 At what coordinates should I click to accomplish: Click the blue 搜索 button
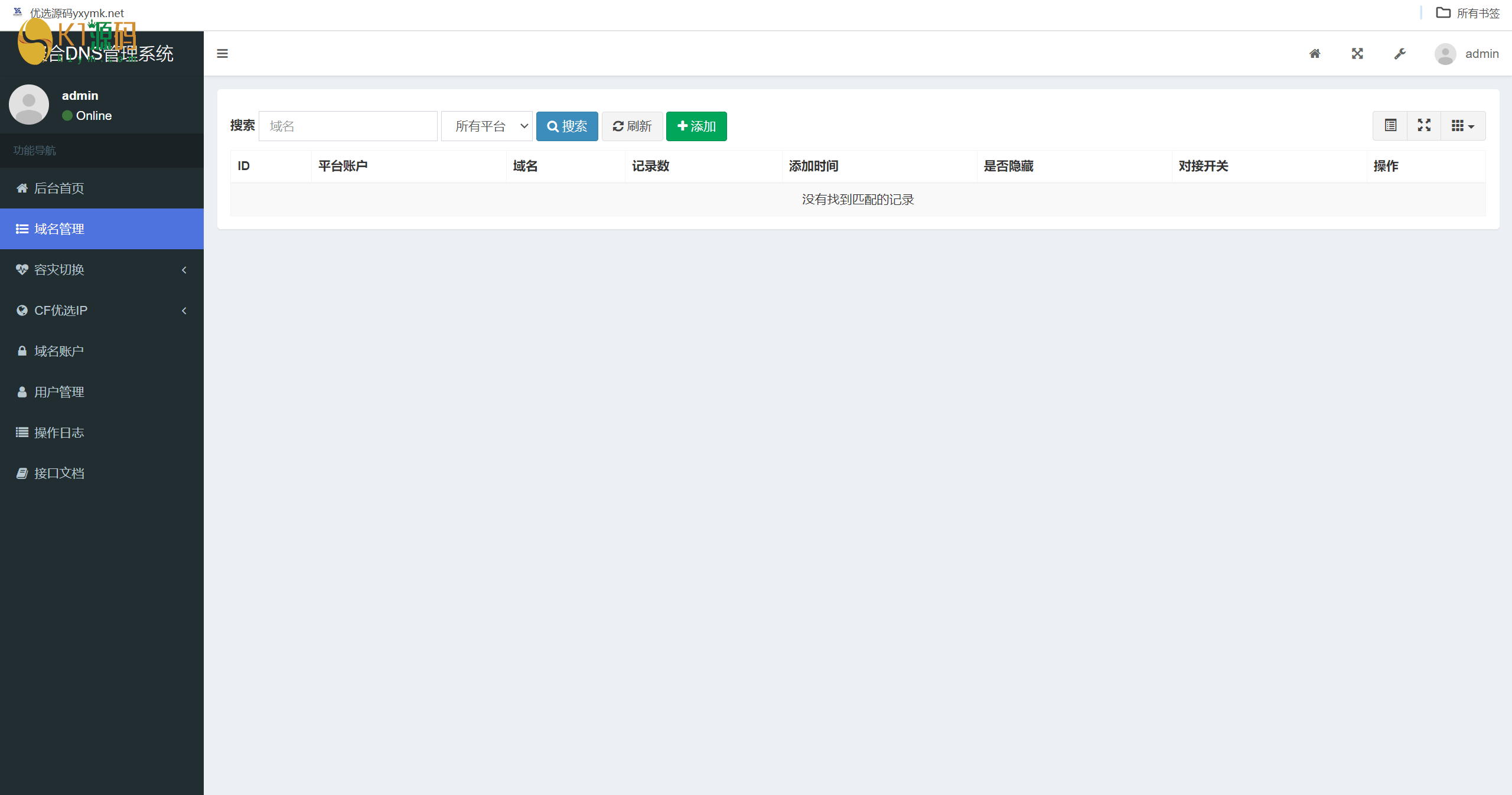click(567, 126)
